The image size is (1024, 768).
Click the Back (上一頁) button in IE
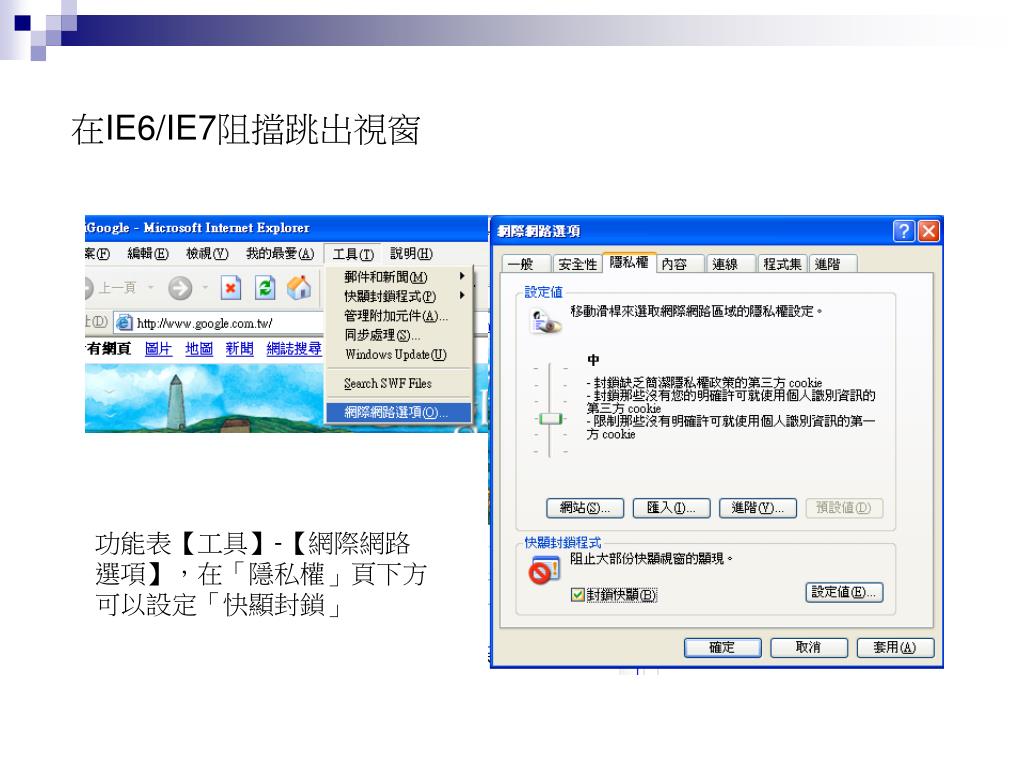[110, 288]
